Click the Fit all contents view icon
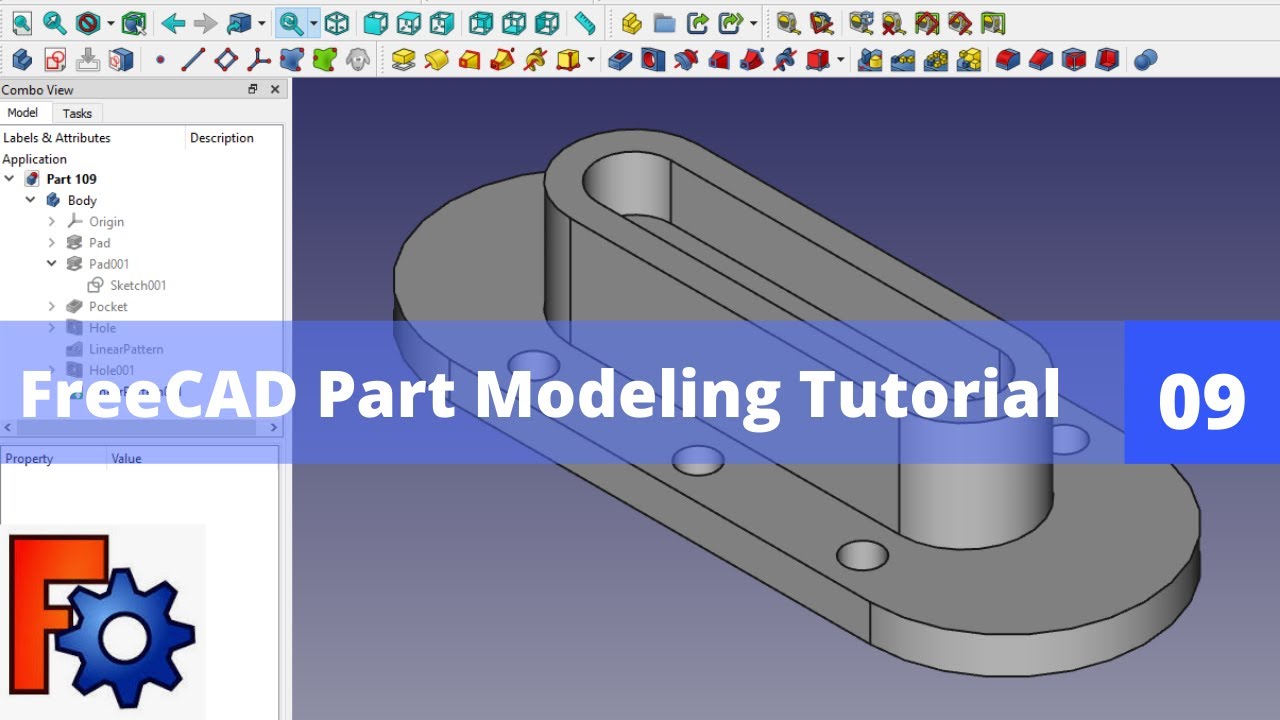 coord(22,22)
